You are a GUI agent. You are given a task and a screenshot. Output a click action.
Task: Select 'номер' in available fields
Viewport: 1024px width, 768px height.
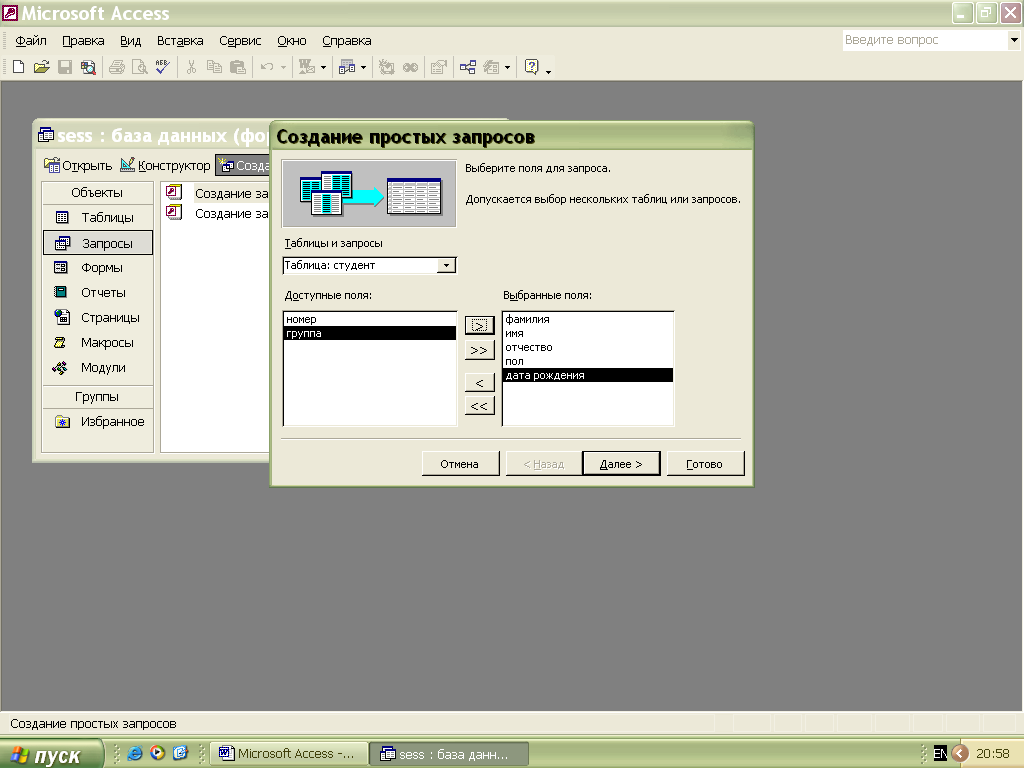pyautogui.click(x=370, y=319)
